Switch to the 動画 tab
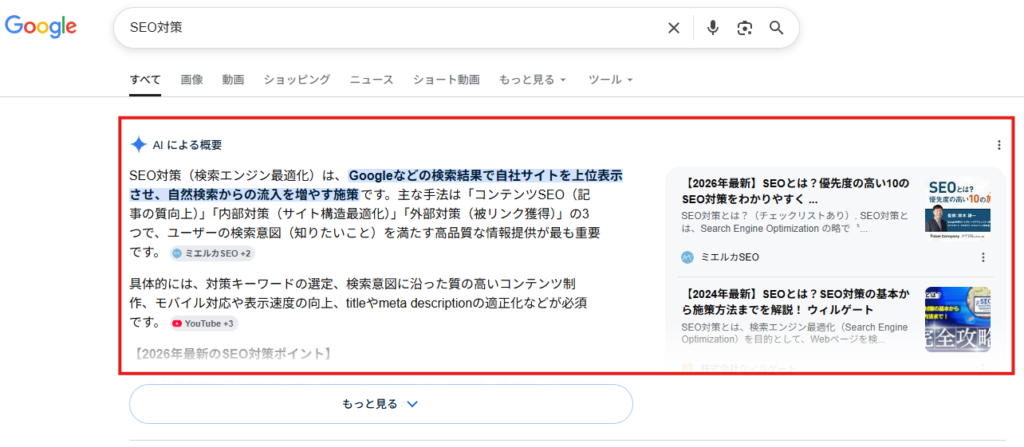The width and height of the screenshot is (1024, 447). (233, 79)
